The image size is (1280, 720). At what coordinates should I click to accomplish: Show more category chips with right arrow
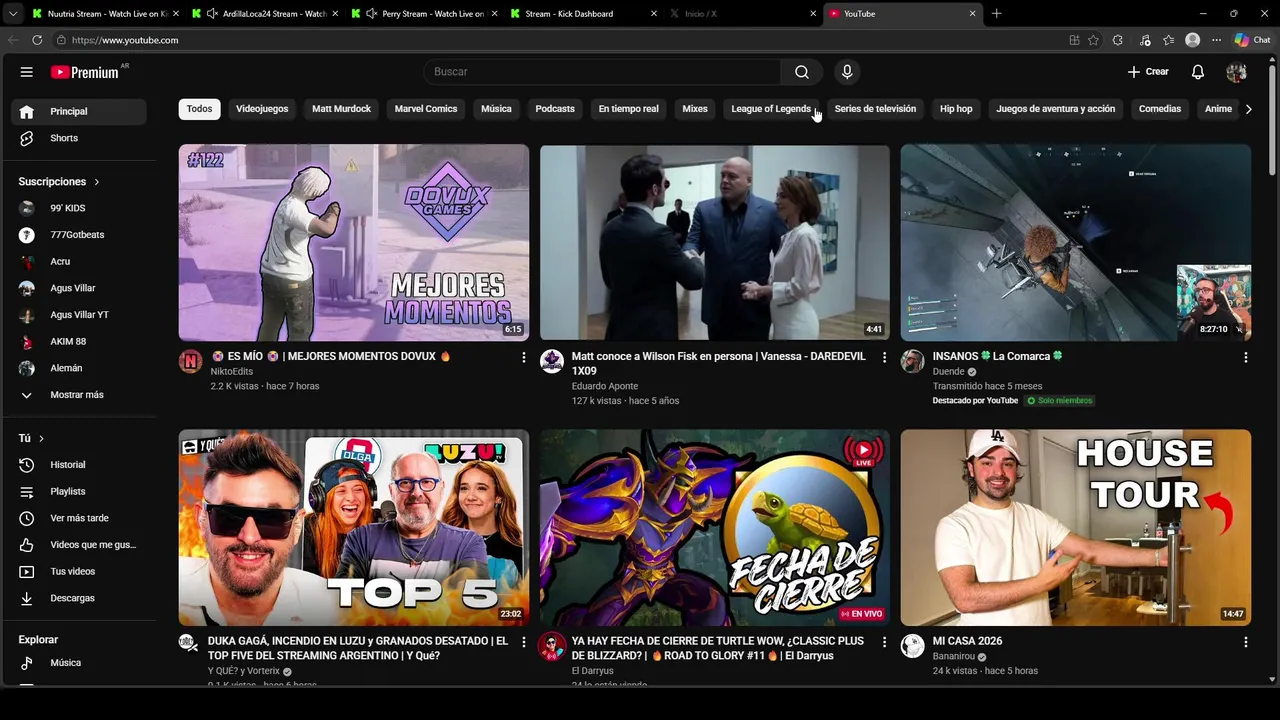[1248, 109]
